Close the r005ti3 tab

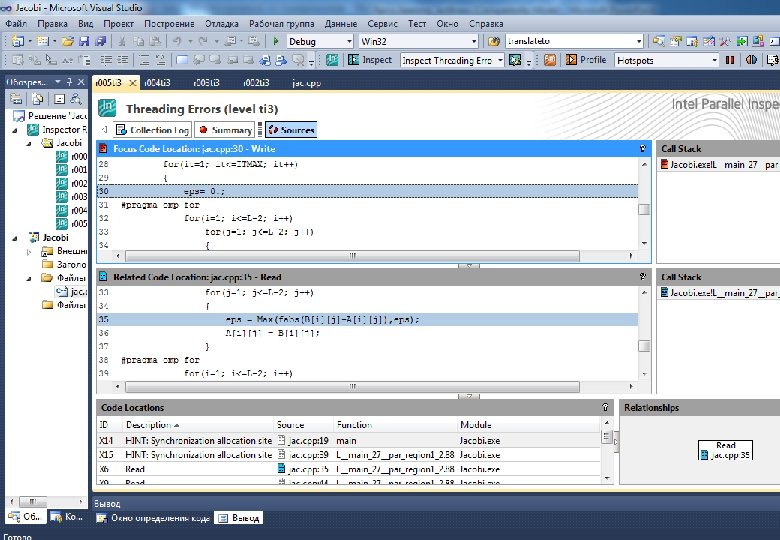(133, 83)
